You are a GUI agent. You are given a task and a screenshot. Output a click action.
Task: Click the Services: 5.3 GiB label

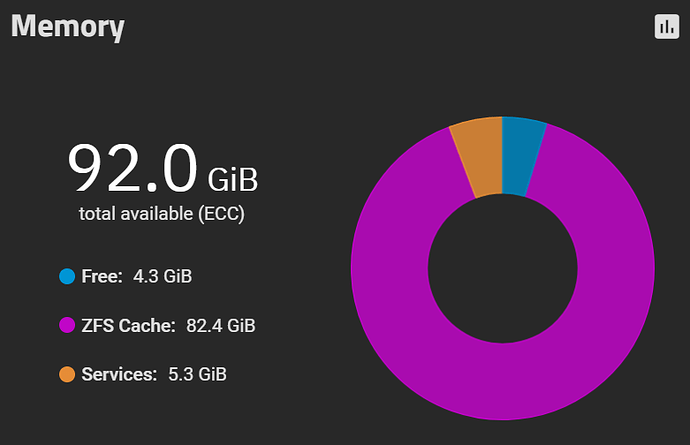(154, 375)
